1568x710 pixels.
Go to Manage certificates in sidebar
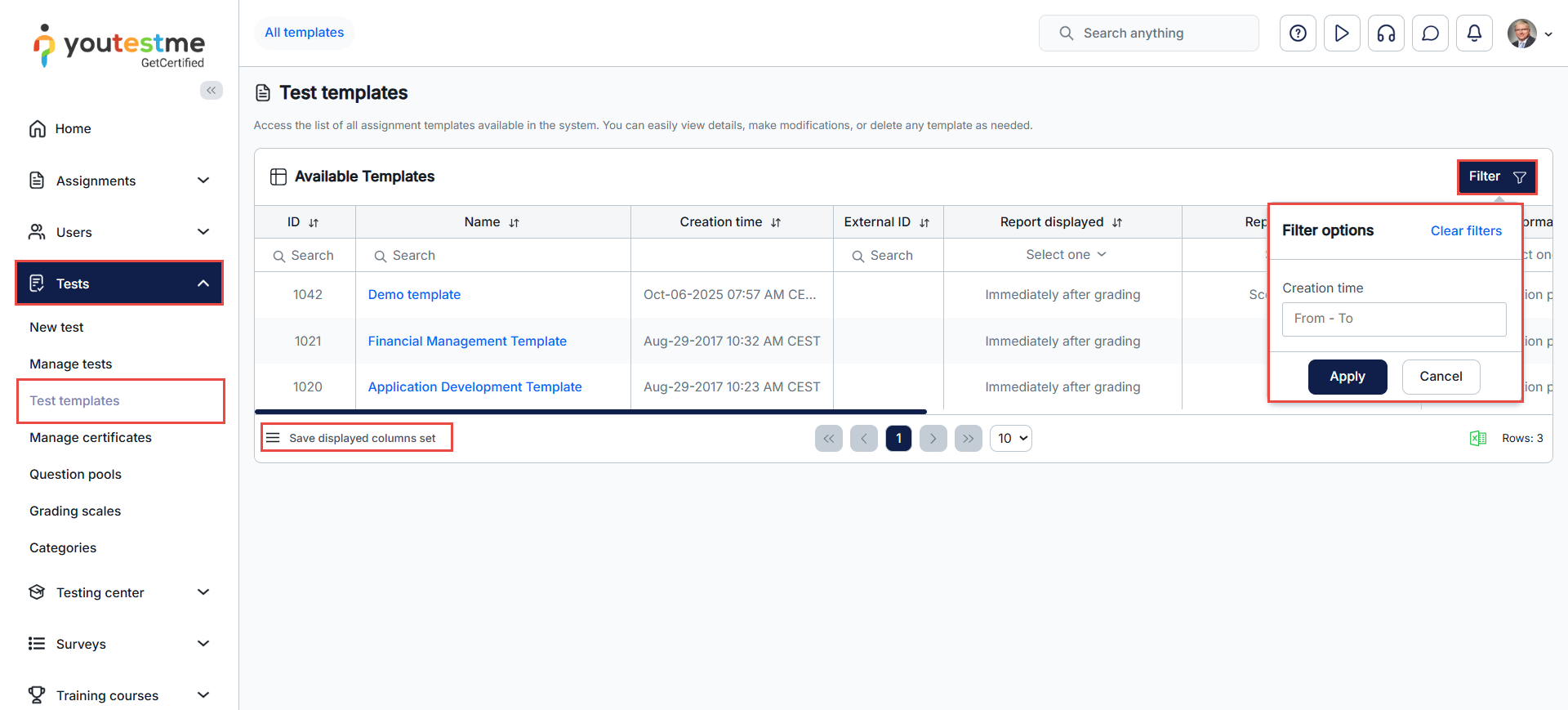91,438
